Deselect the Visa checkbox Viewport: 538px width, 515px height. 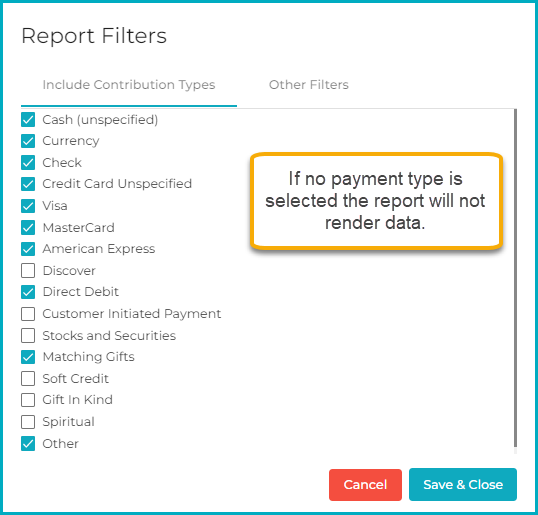coord(28,206)
